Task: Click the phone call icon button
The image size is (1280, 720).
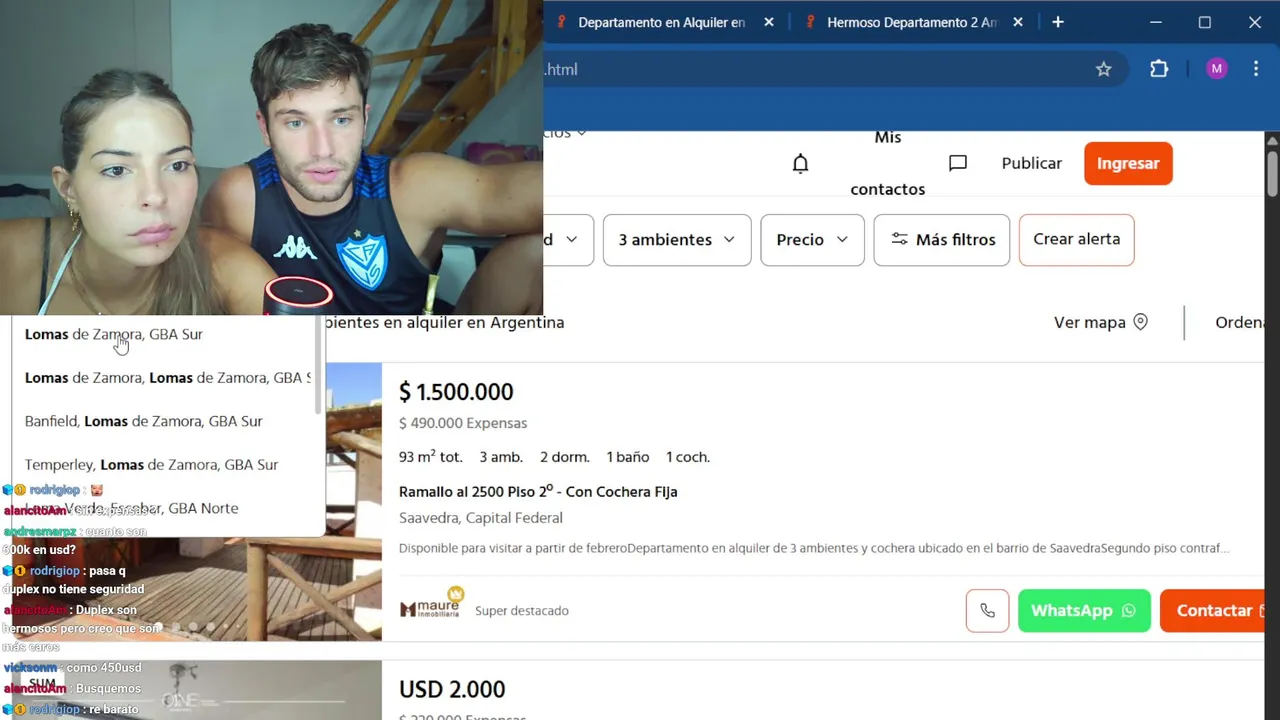Action: pyautogui.click(x=987, y=611)
